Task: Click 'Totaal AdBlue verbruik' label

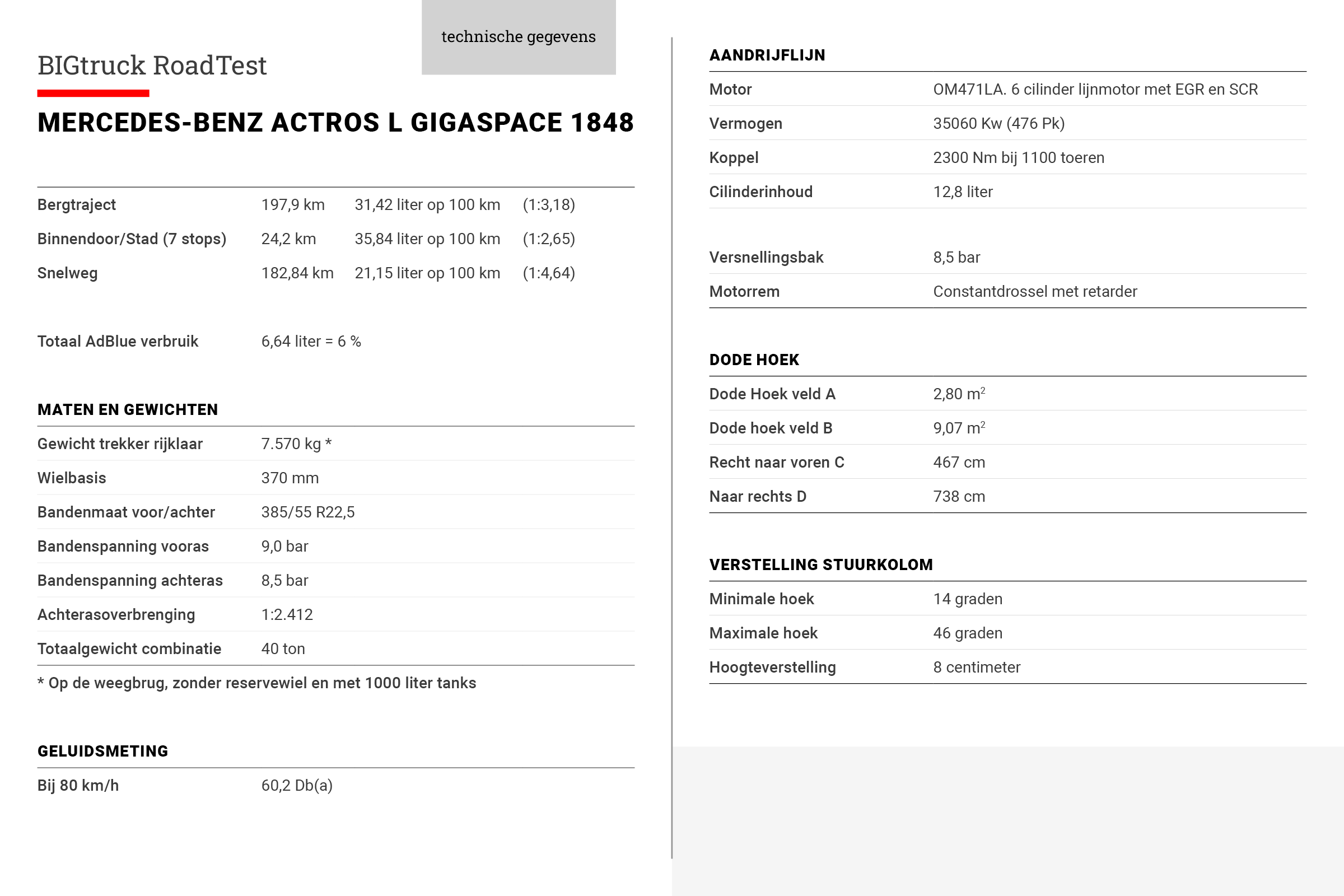Action: [x=118, y=341]
